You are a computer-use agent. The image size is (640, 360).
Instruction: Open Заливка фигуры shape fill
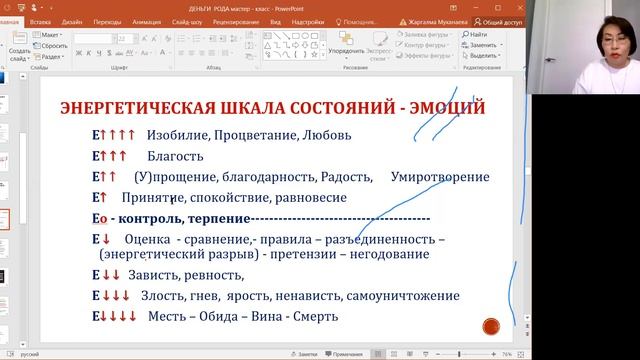tap(424, 35)
